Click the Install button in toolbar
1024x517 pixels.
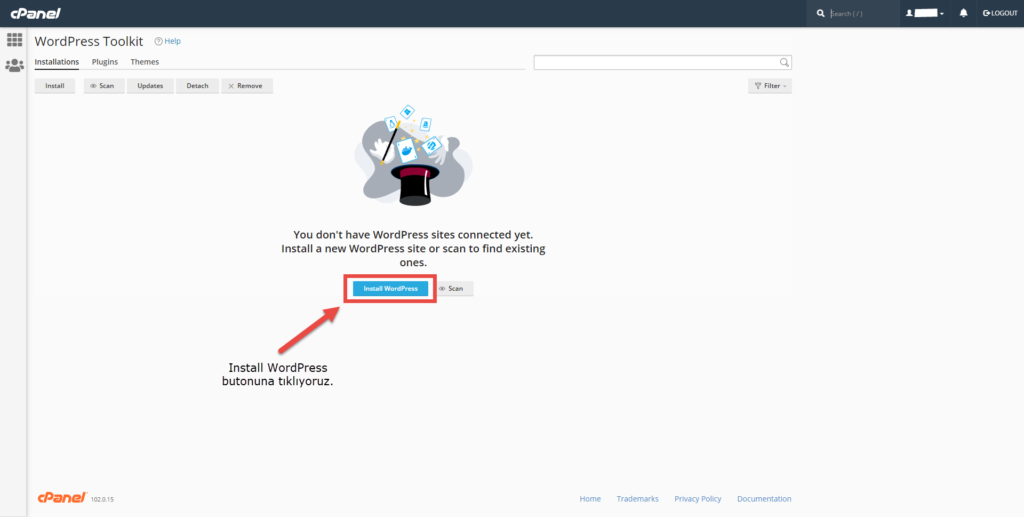pyautogui.click(x=55, y=86)
